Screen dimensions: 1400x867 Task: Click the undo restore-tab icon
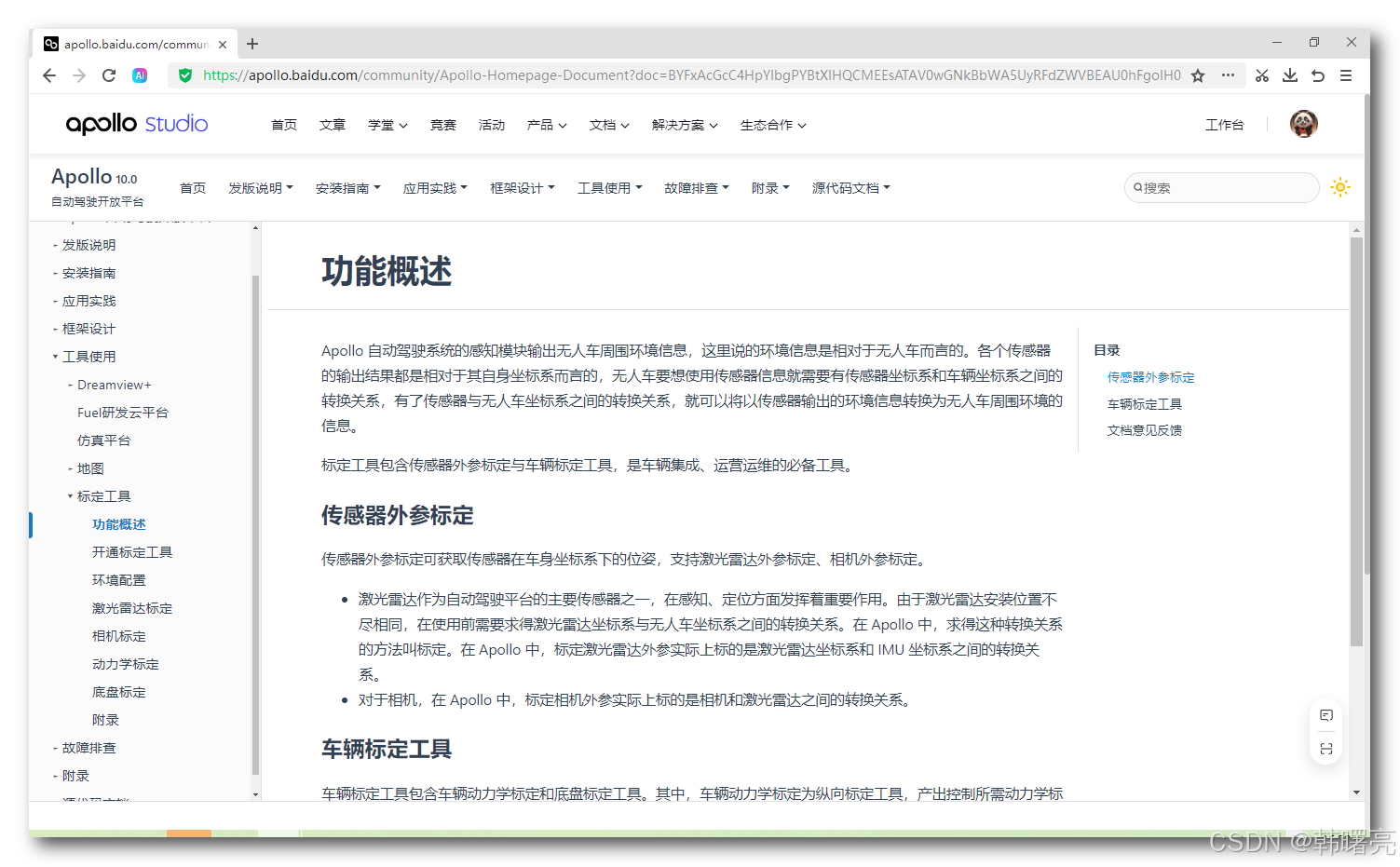(1318, 75)
